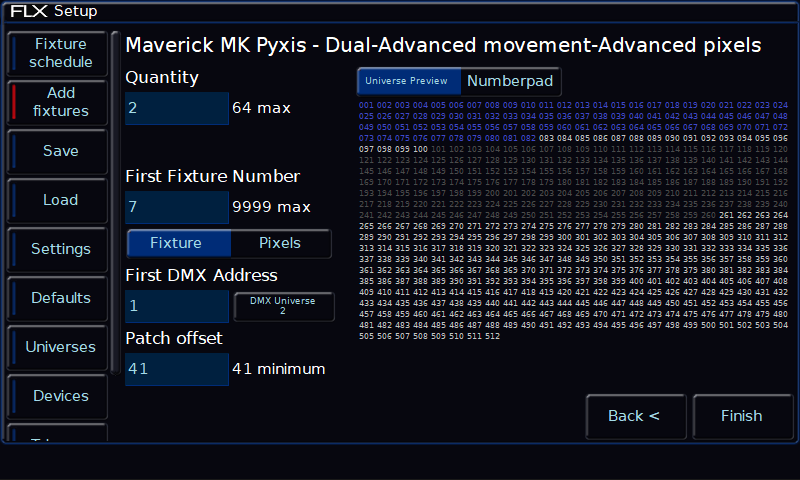
Task: Click the Save button in the sidebar
Action: coord(58,151)
